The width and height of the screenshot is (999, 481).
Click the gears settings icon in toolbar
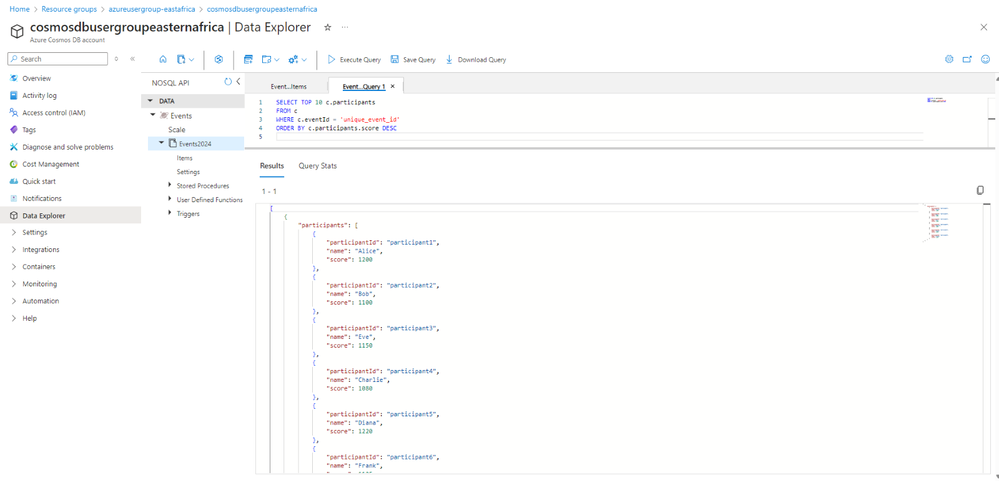click(293, 59)
